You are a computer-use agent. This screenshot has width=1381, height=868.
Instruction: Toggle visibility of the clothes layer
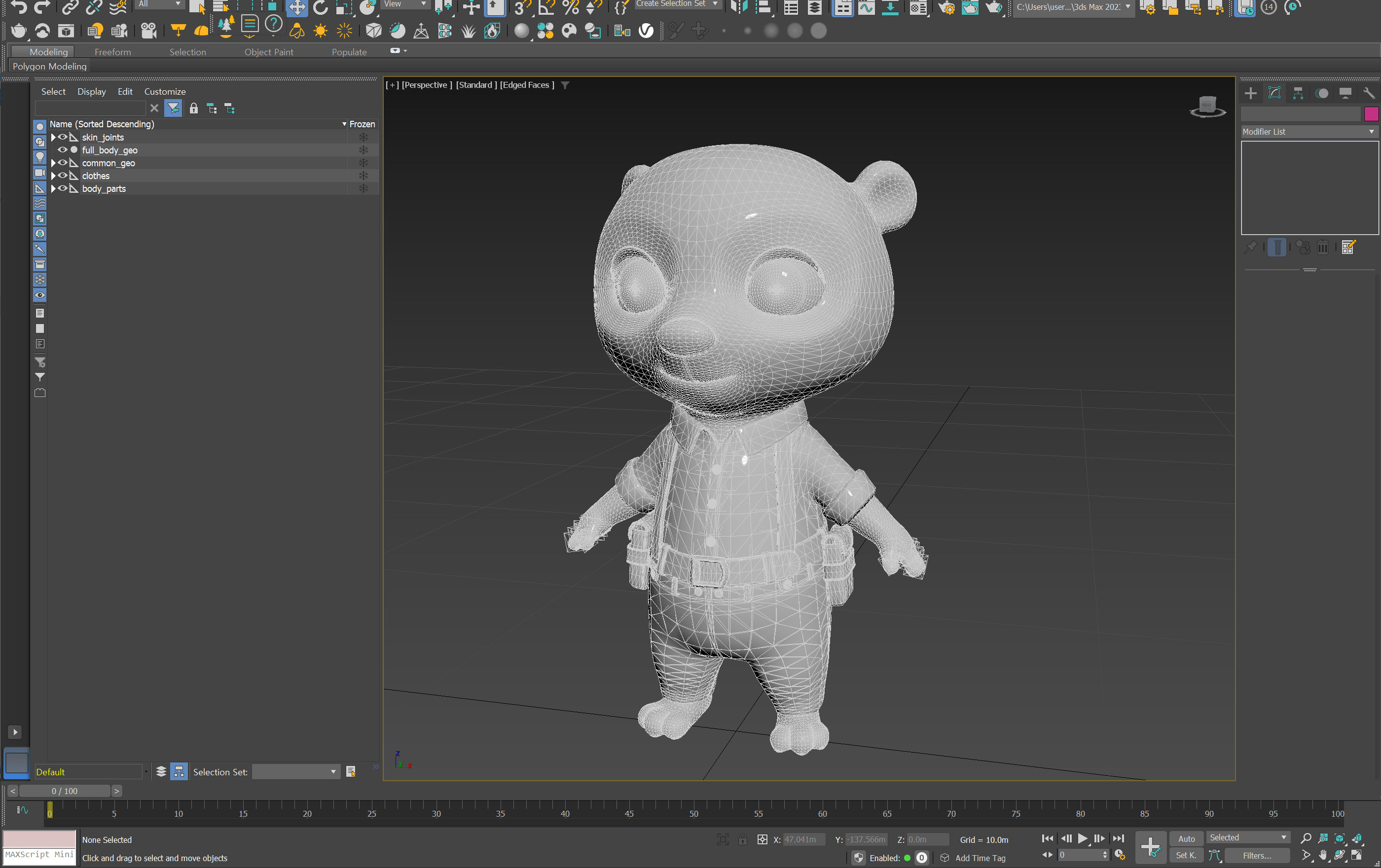point(63,176)
